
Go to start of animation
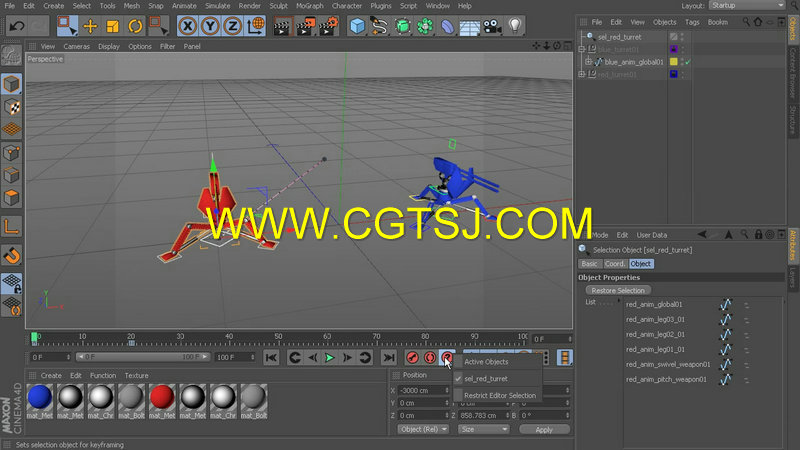pyautogui.click(x=271, y=358)
